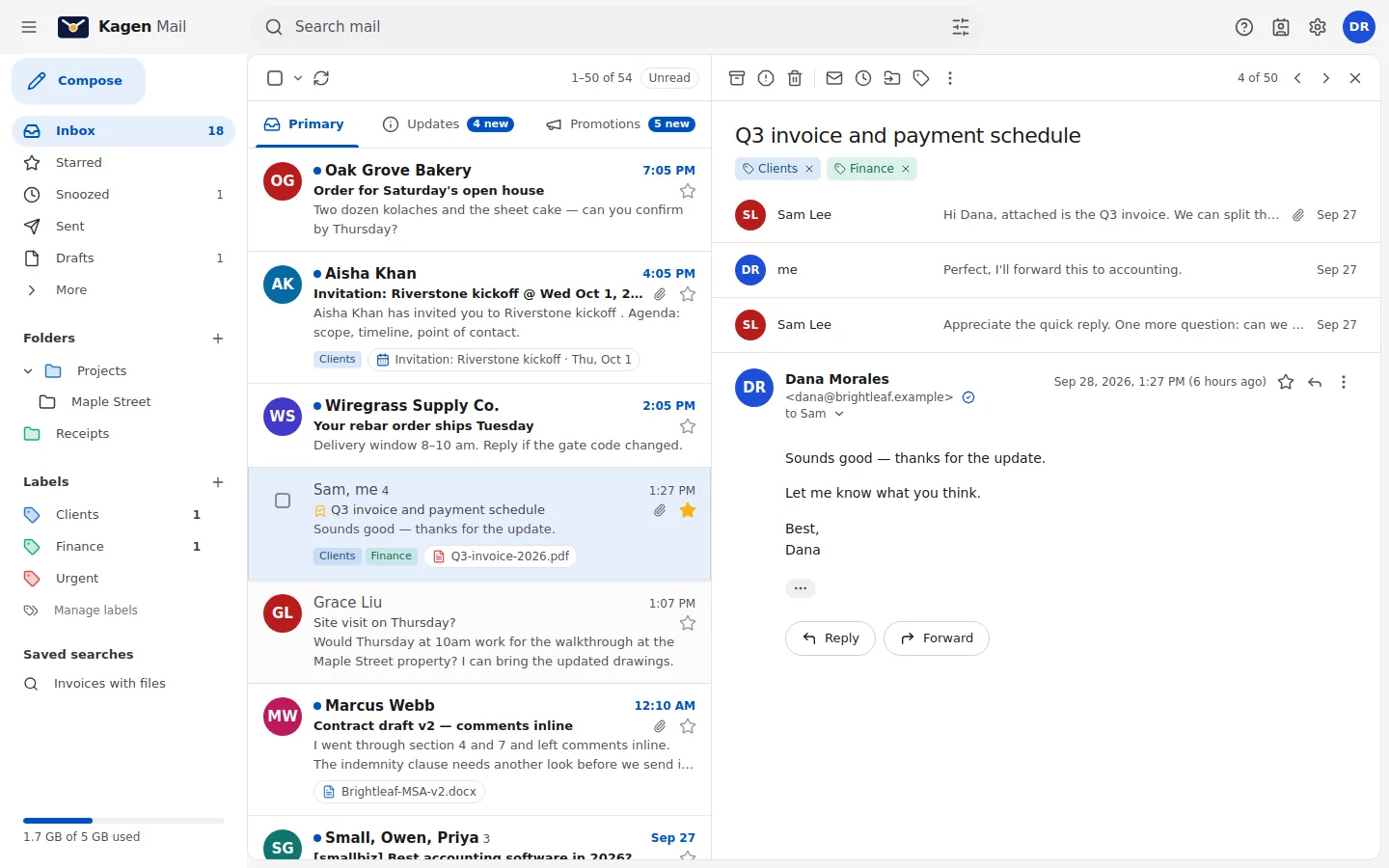Star the Aisha Khan invitation email
The width and height of the screenshot is (1389, 868).
tap(688, 294)
